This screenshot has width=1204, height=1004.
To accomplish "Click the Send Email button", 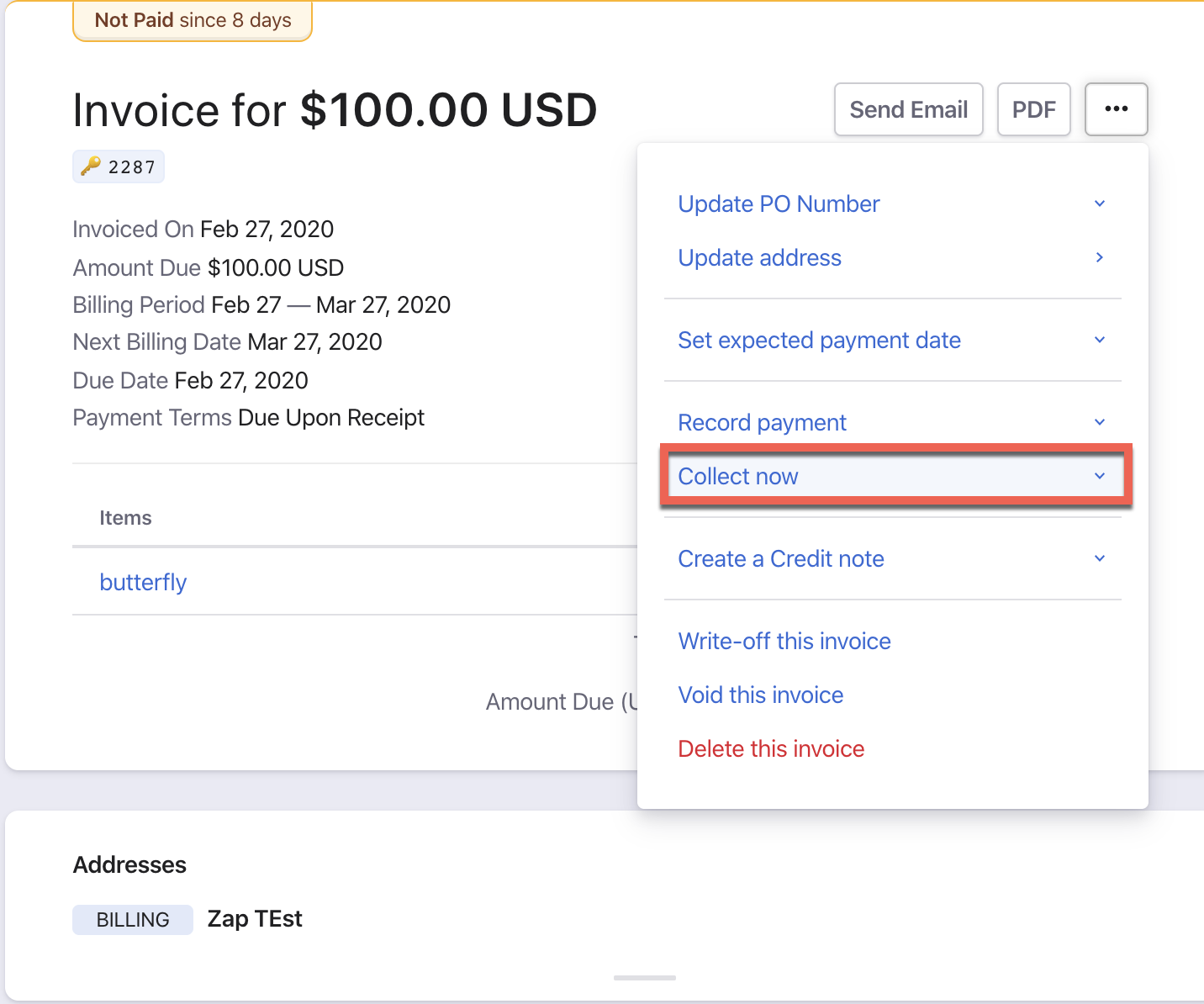I will tap(908, 109).
